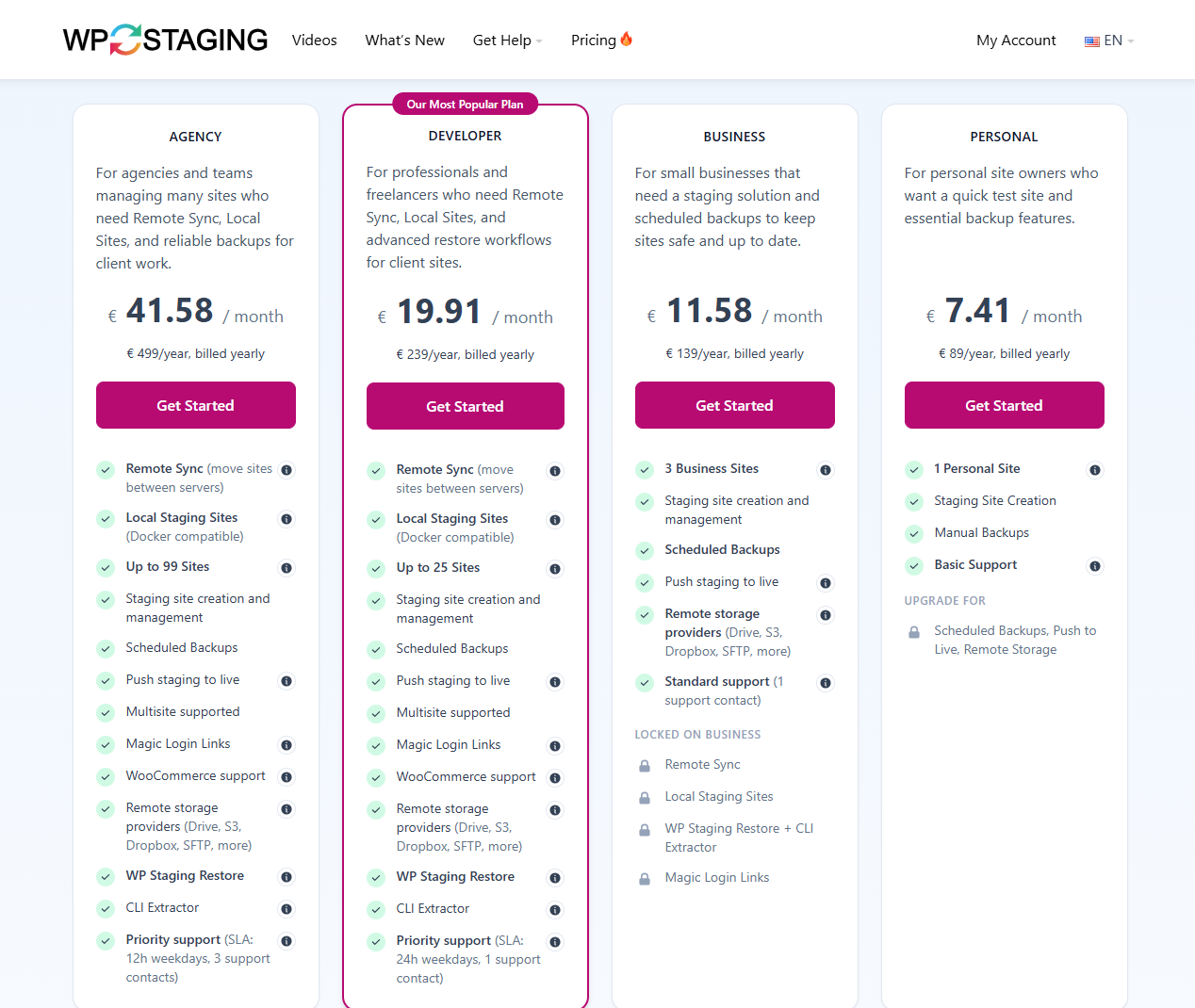Show info for Up to 25 Sites
The width and height of the screenshot is (1195, 1008).
click(x=555, y=569)
